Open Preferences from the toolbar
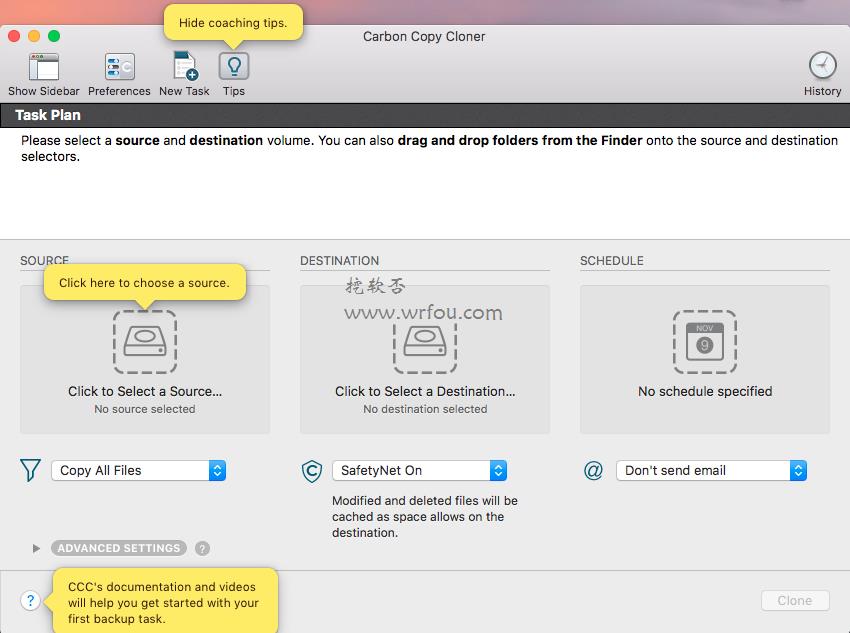 (x=119, y=67)
